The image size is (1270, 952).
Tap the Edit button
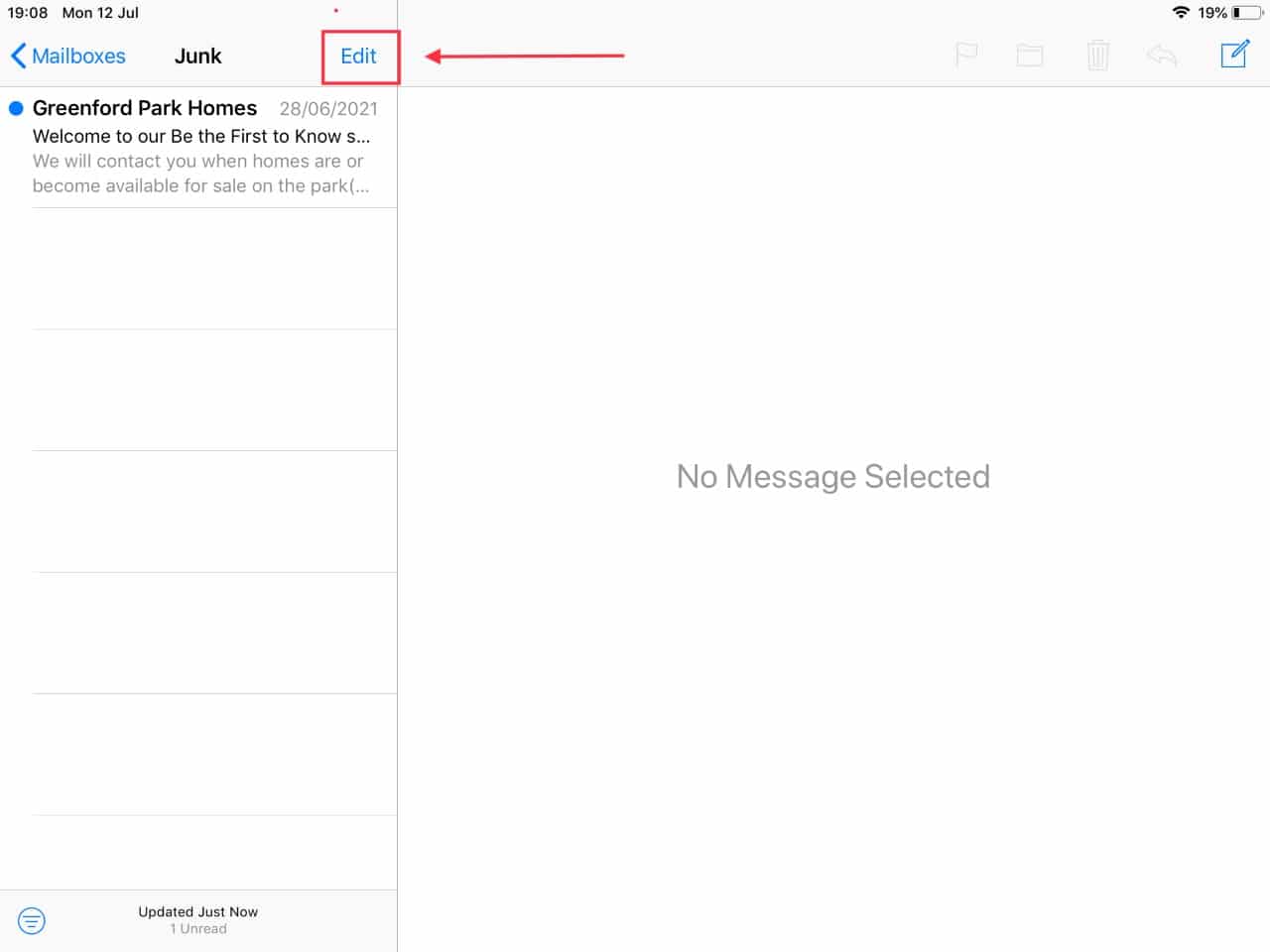click(358, 57)
